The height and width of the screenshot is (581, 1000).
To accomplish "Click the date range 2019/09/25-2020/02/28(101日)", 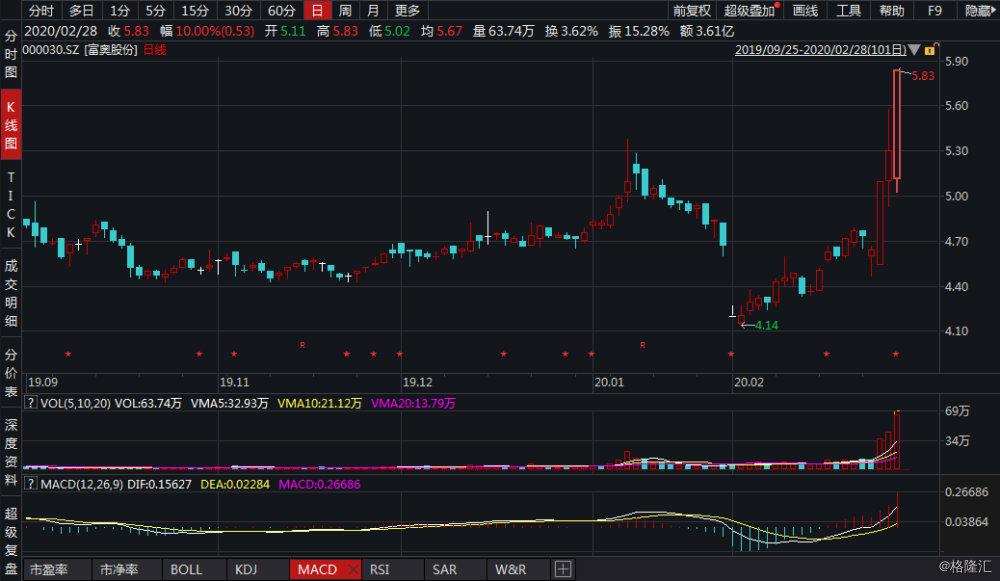I will point(821,50).
